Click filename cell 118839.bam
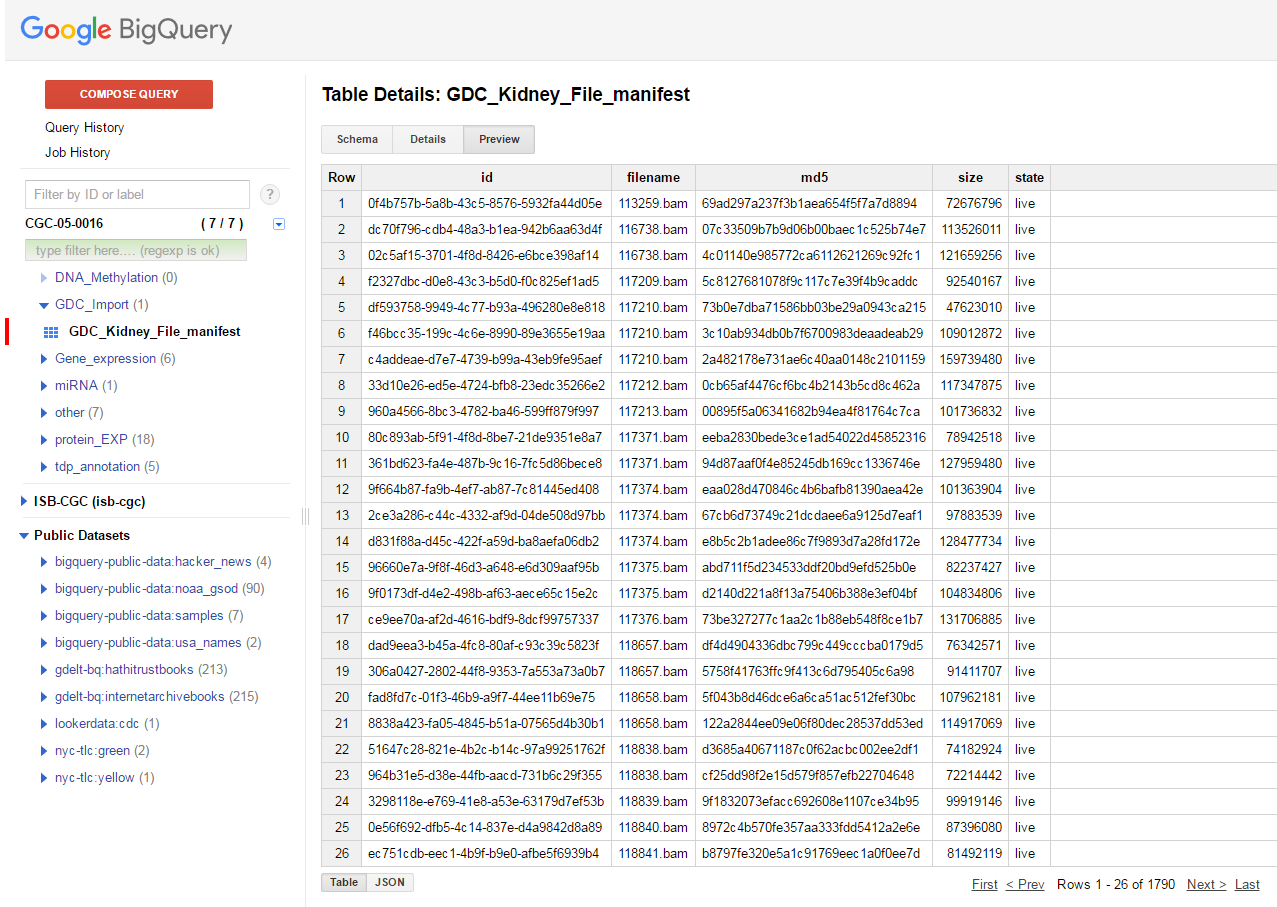 coord(653,802)
